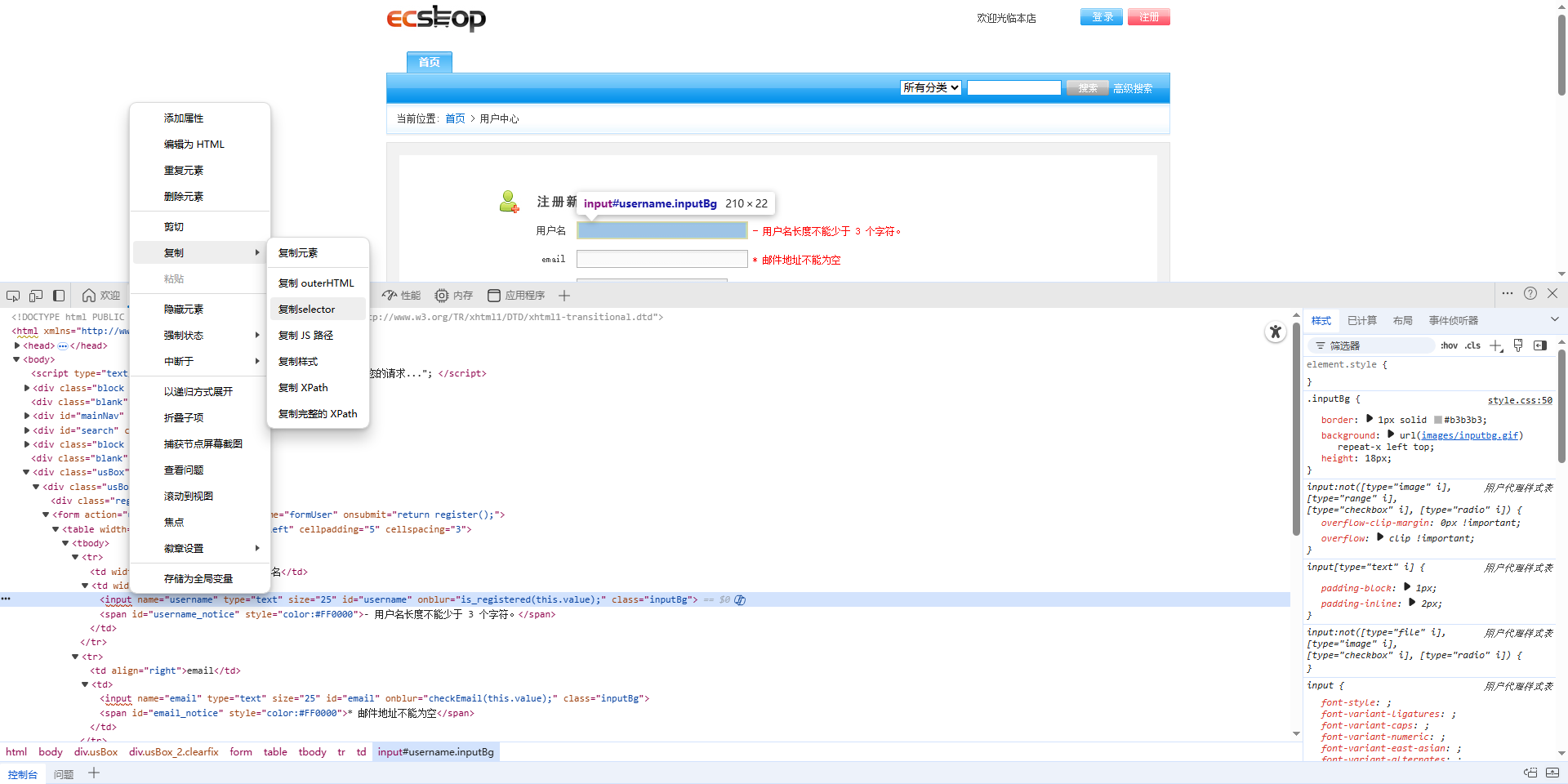This screenshot has width=1568, height=784.
Task: Collapse the tbody element node
Action: (65, 543)
